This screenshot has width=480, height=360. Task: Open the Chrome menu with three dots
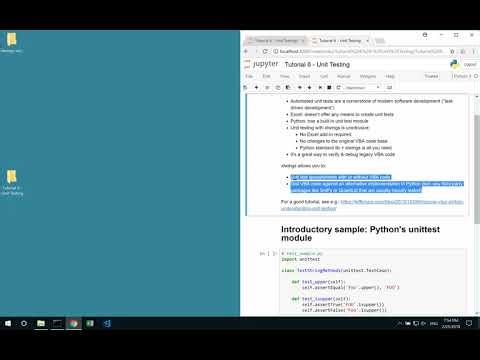tap(473, 51)
